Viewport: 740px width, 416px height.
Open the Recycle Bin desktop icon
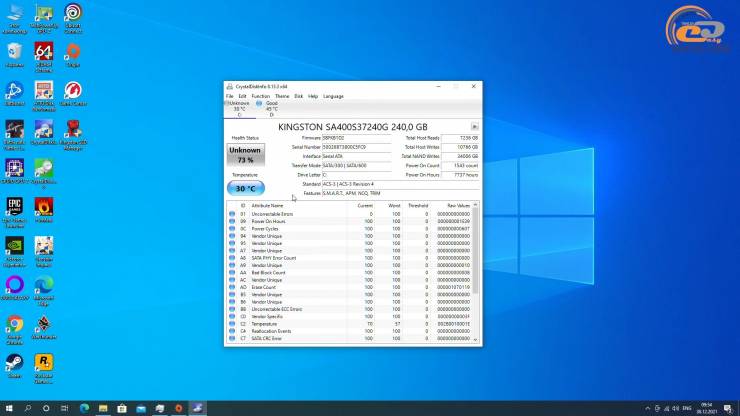point(15,55)
